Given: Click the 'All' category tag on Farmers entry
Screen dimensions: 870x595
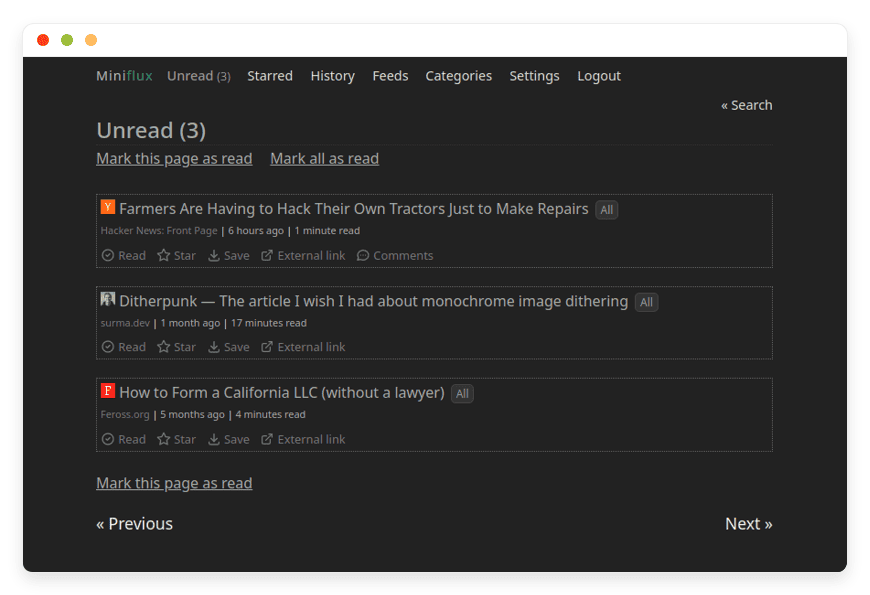Looking at the screenshot, I should pyautogui.click(x=606, y=210).
